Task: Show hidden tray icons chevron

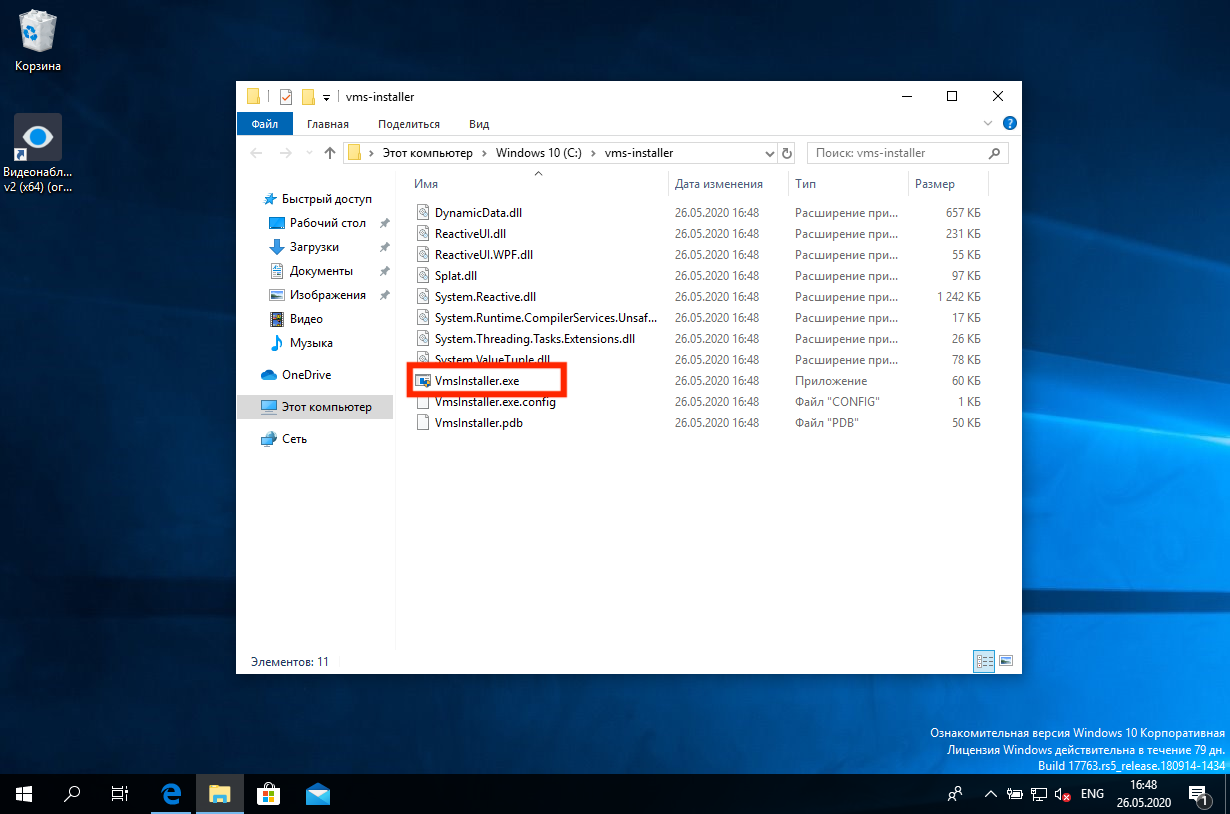Action: point(990,794)
